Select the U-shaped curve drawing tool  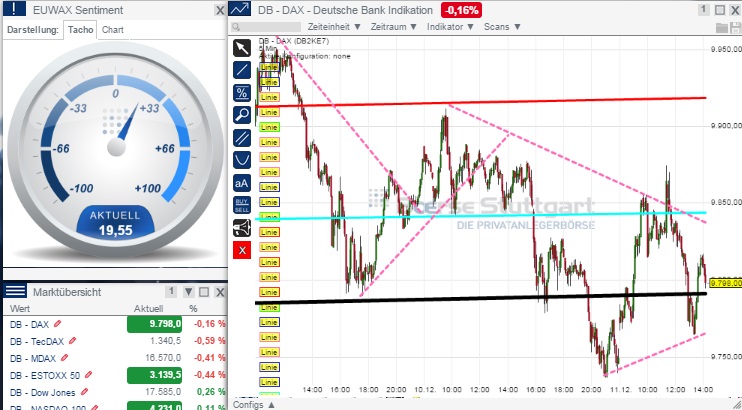[x=242, y=160]
